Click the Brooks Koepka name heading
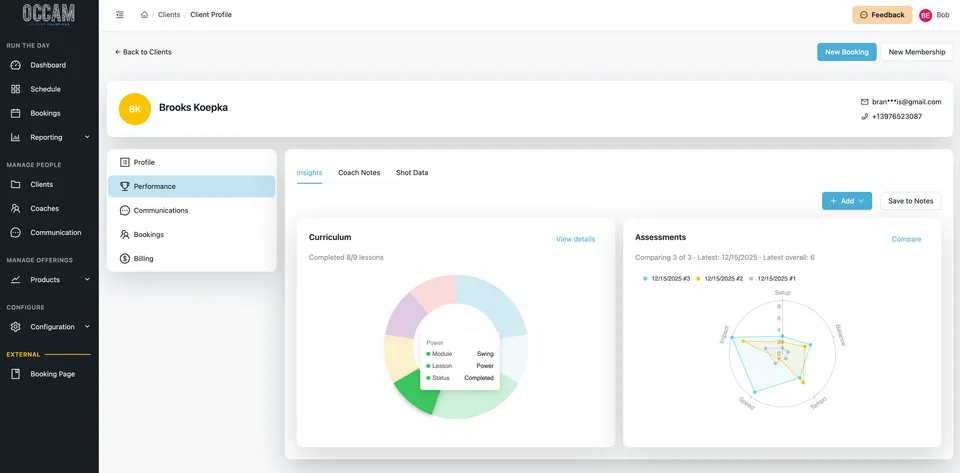960x473 pixels. point(193,108)
